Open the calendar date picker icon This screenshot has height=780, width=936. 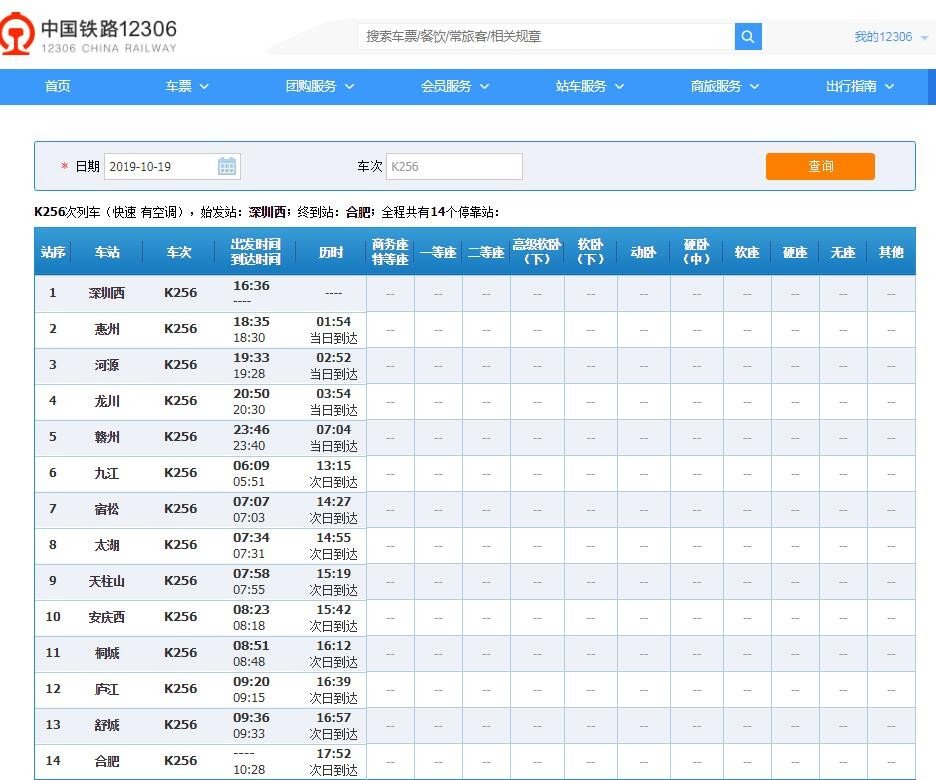[227, 166]
